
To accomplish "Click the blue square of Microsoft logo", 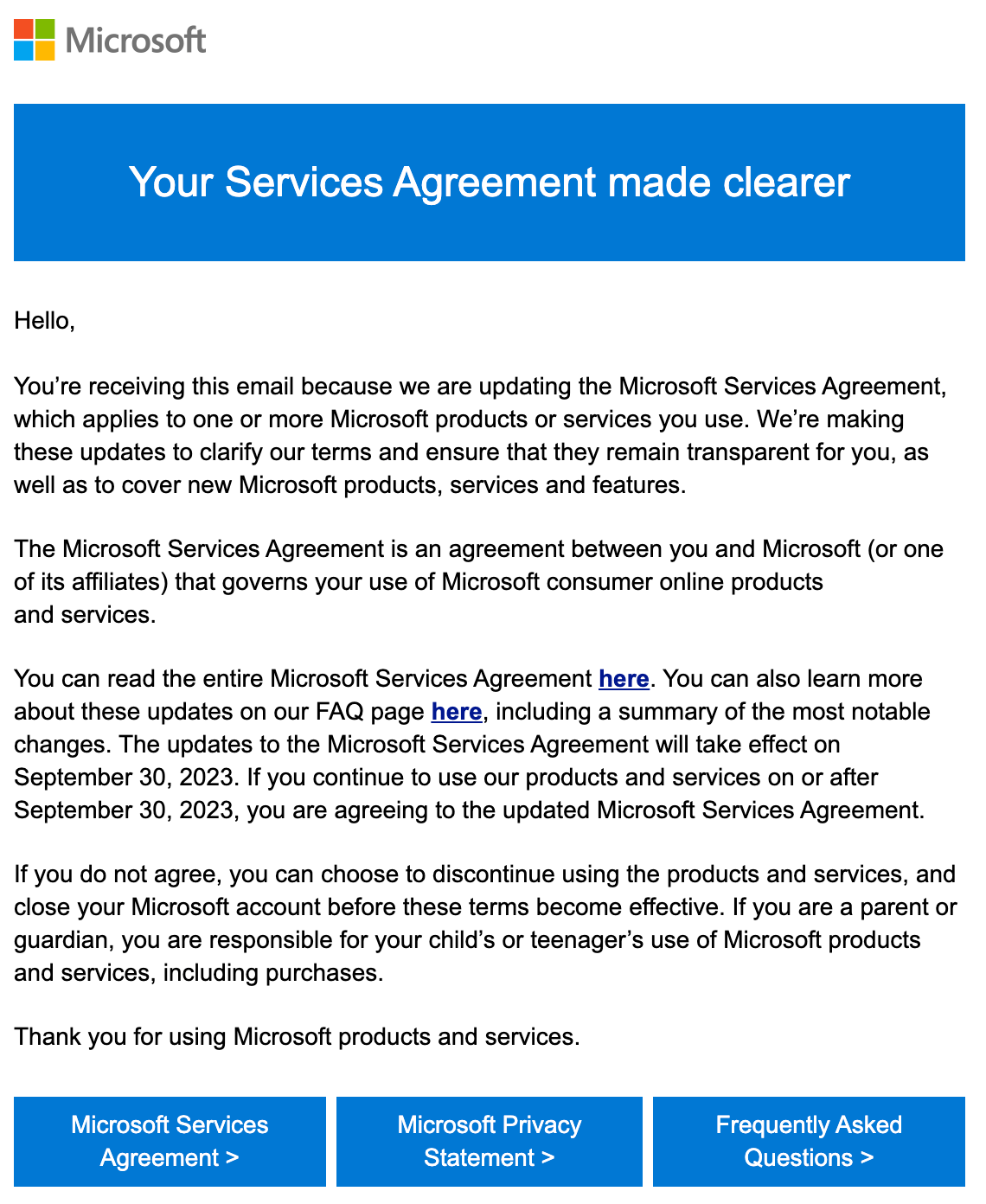I will coord(23,50).
